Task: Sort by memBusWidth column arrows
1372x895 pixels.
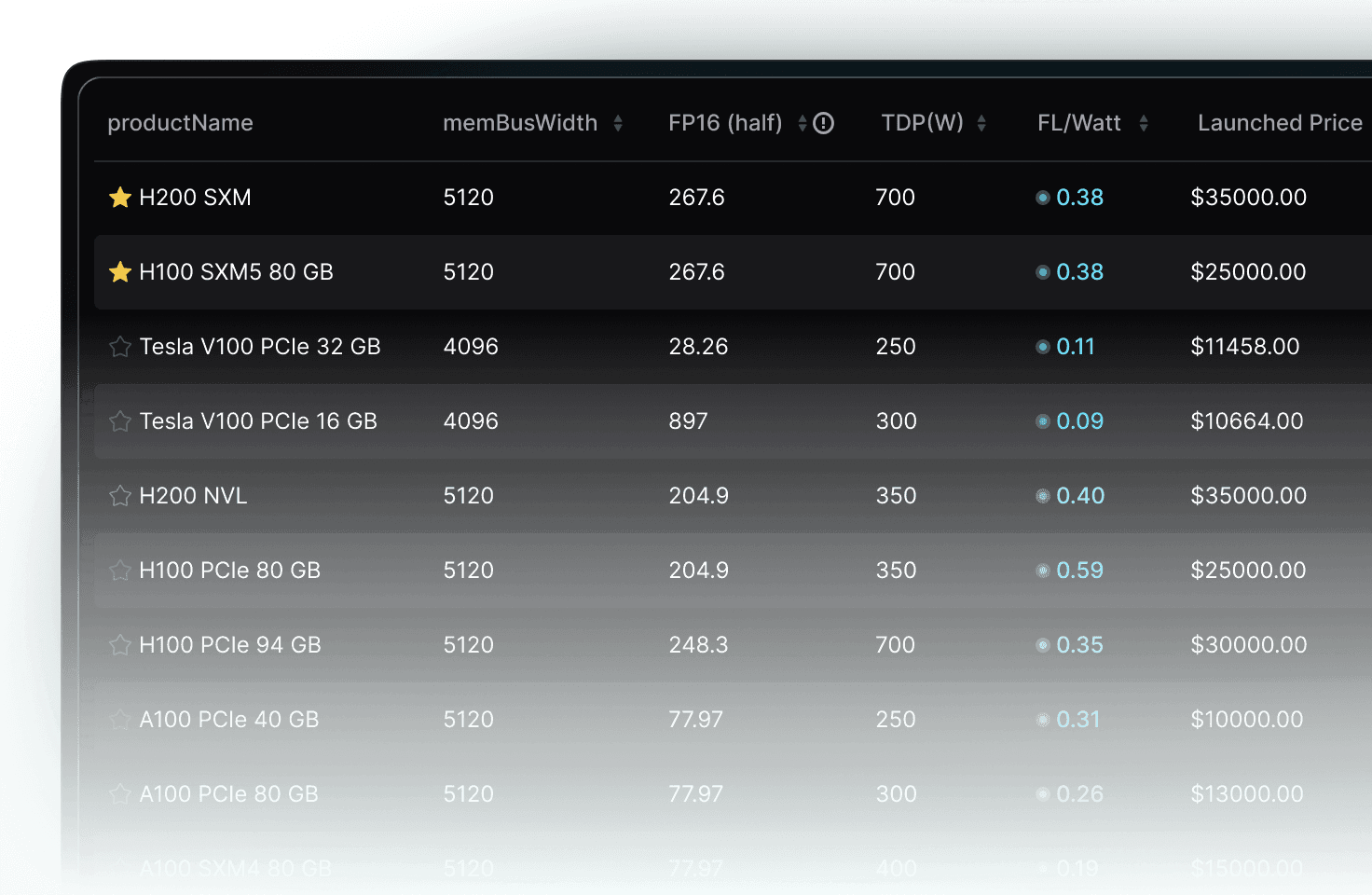Action: [x=618, y=123]
